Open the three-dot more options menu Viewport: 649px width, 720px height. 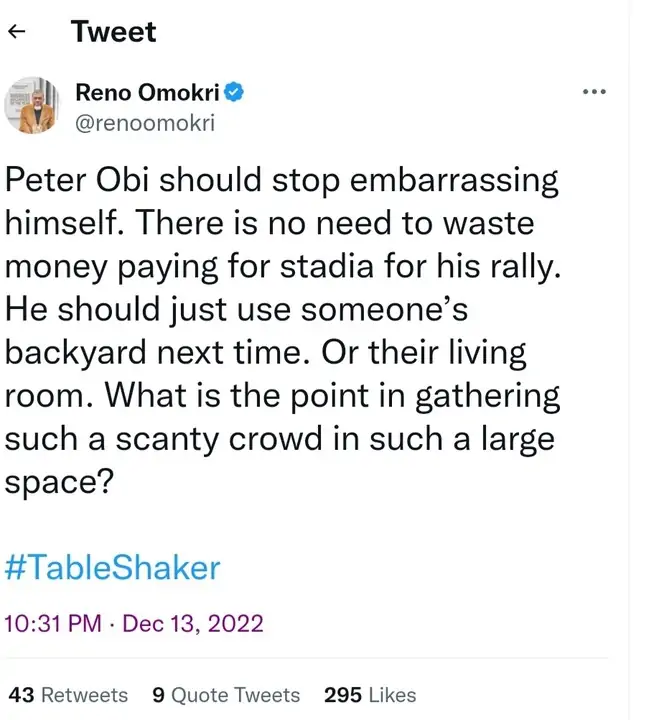594,92
